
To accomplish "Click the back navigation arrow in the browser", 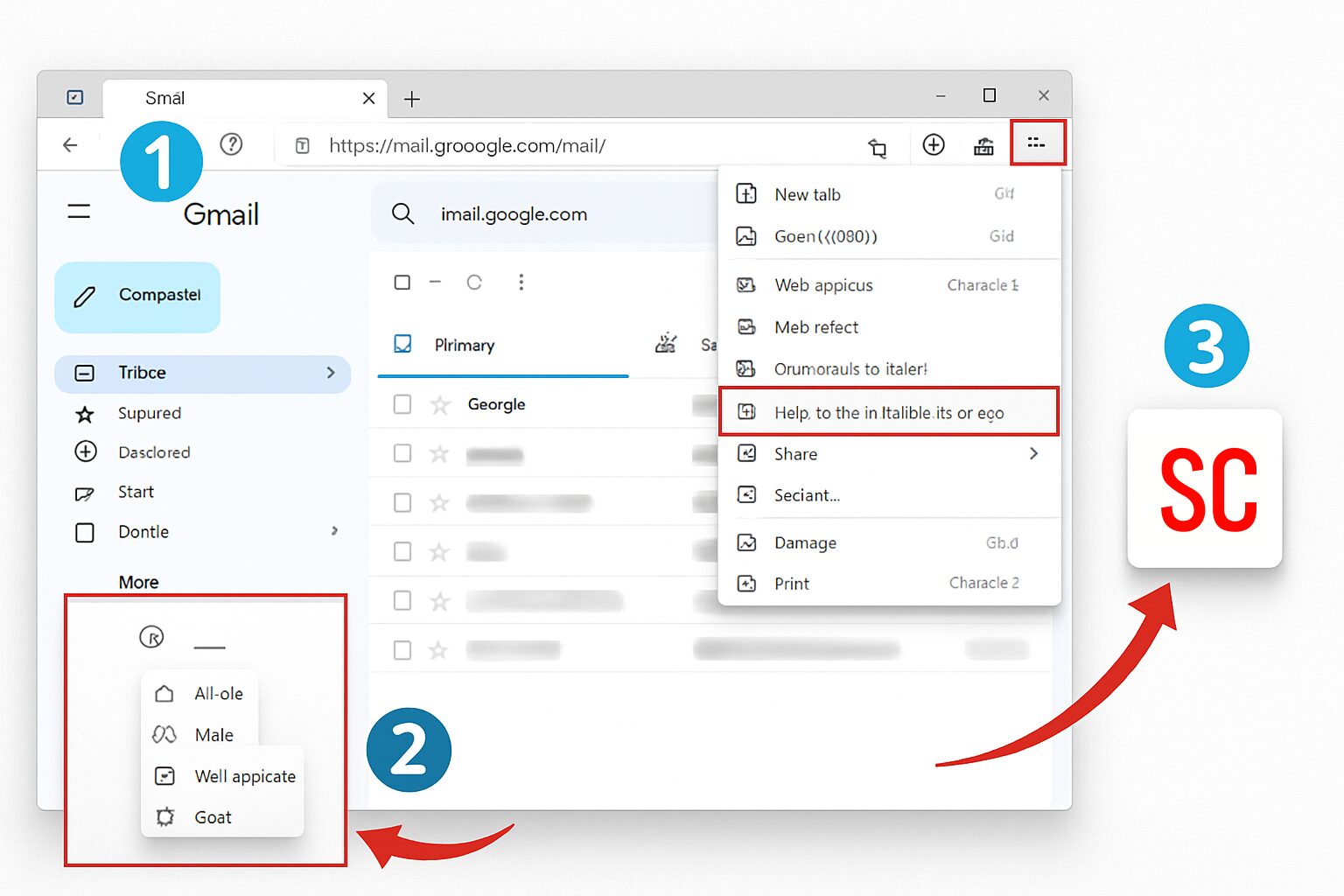I will [70, 145].
